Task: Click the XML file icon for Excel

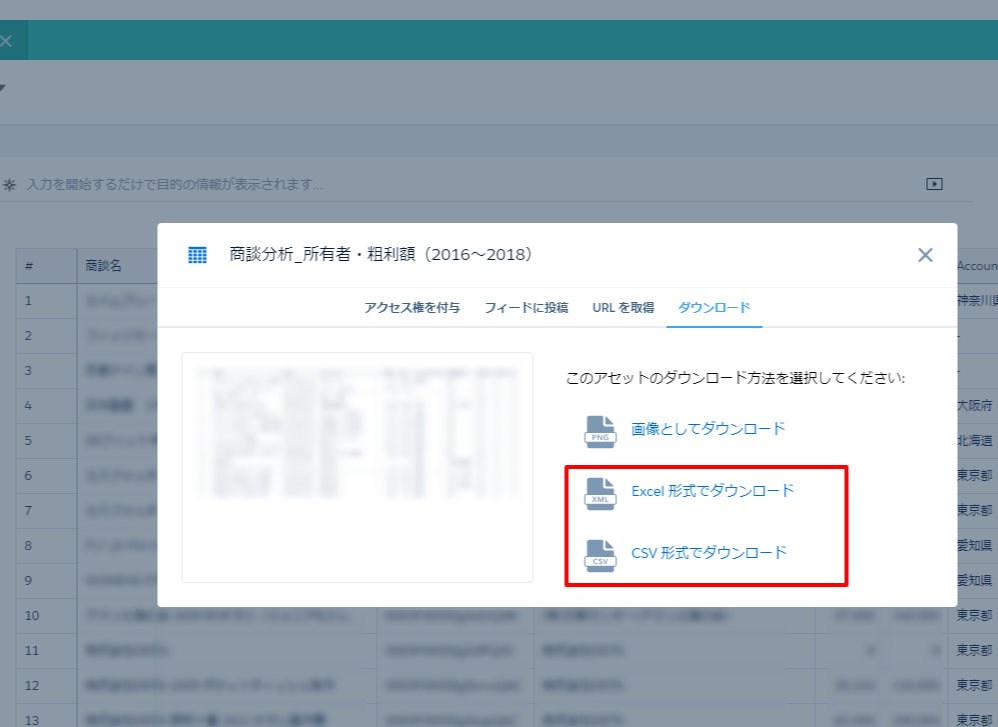Action: point(600,492)
